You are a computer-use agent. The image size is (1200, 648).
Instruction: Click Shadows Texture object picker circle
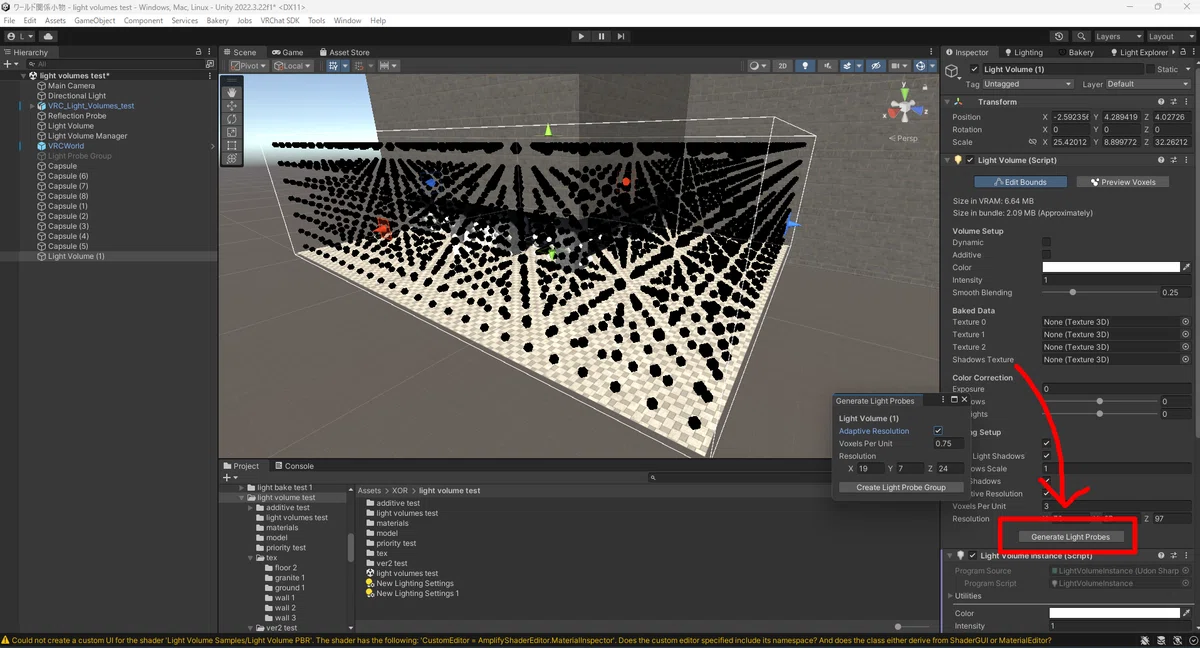1186,359
